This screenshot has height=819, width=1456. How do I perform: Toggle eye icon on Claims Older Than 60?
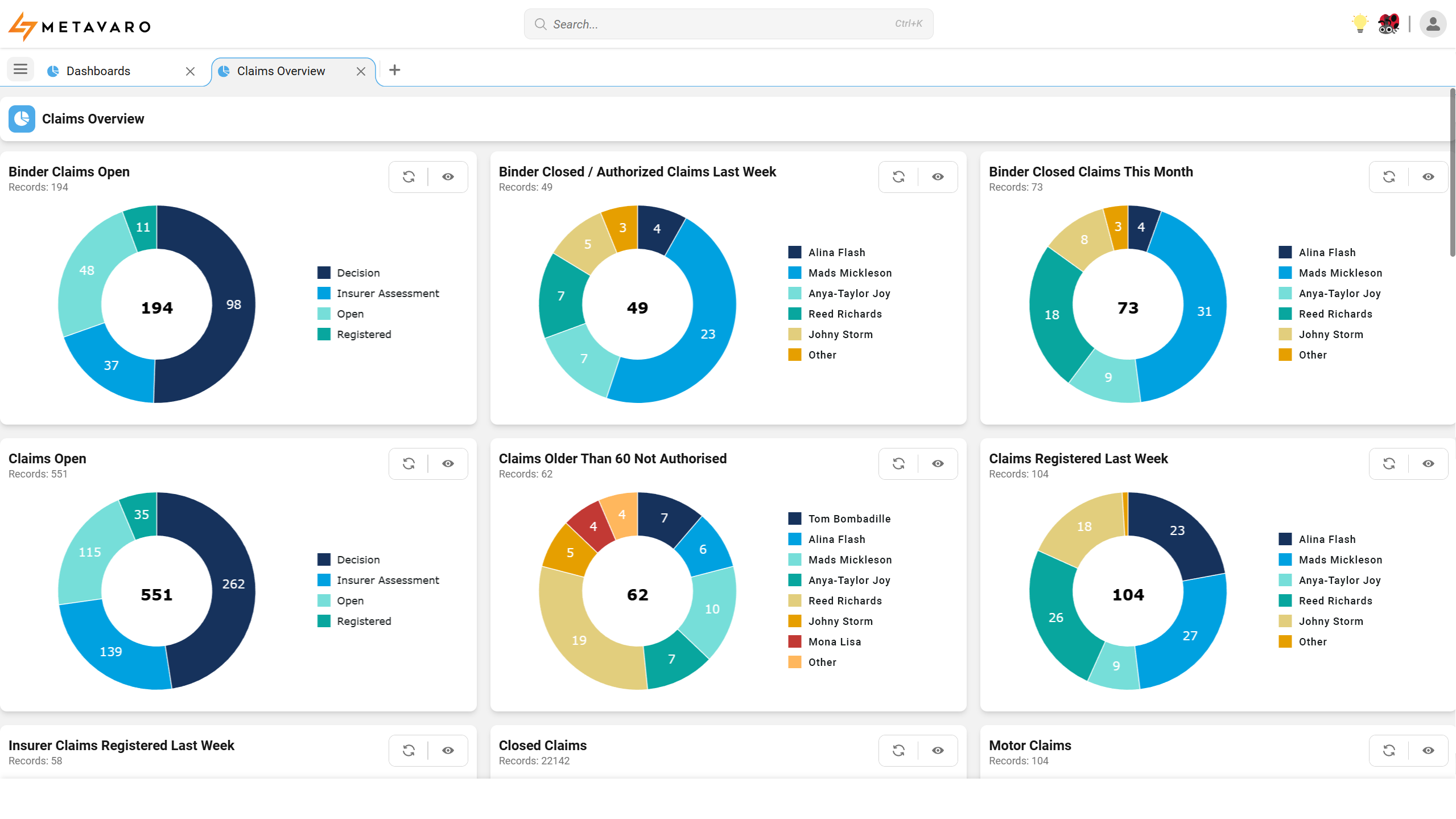click(938, 464)
